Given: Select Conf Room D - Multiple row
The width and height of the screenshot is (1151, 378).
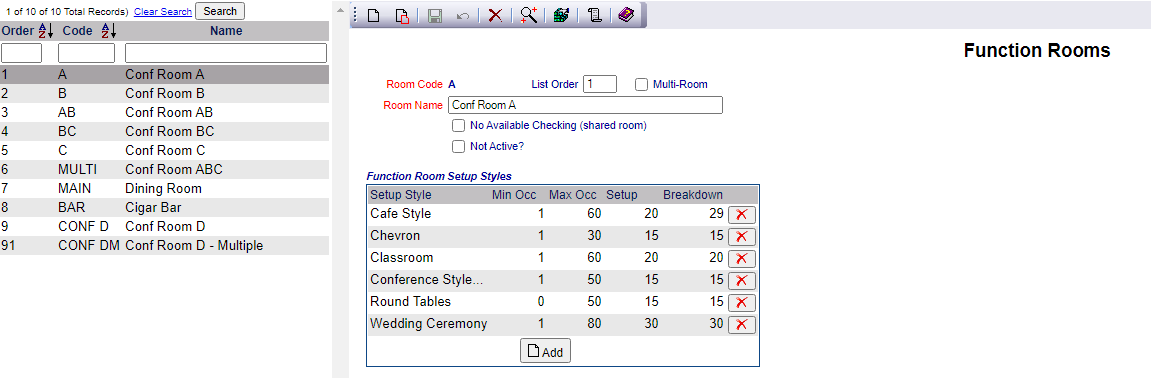Looking at the screenshot, I should click(x=164, y=246).
